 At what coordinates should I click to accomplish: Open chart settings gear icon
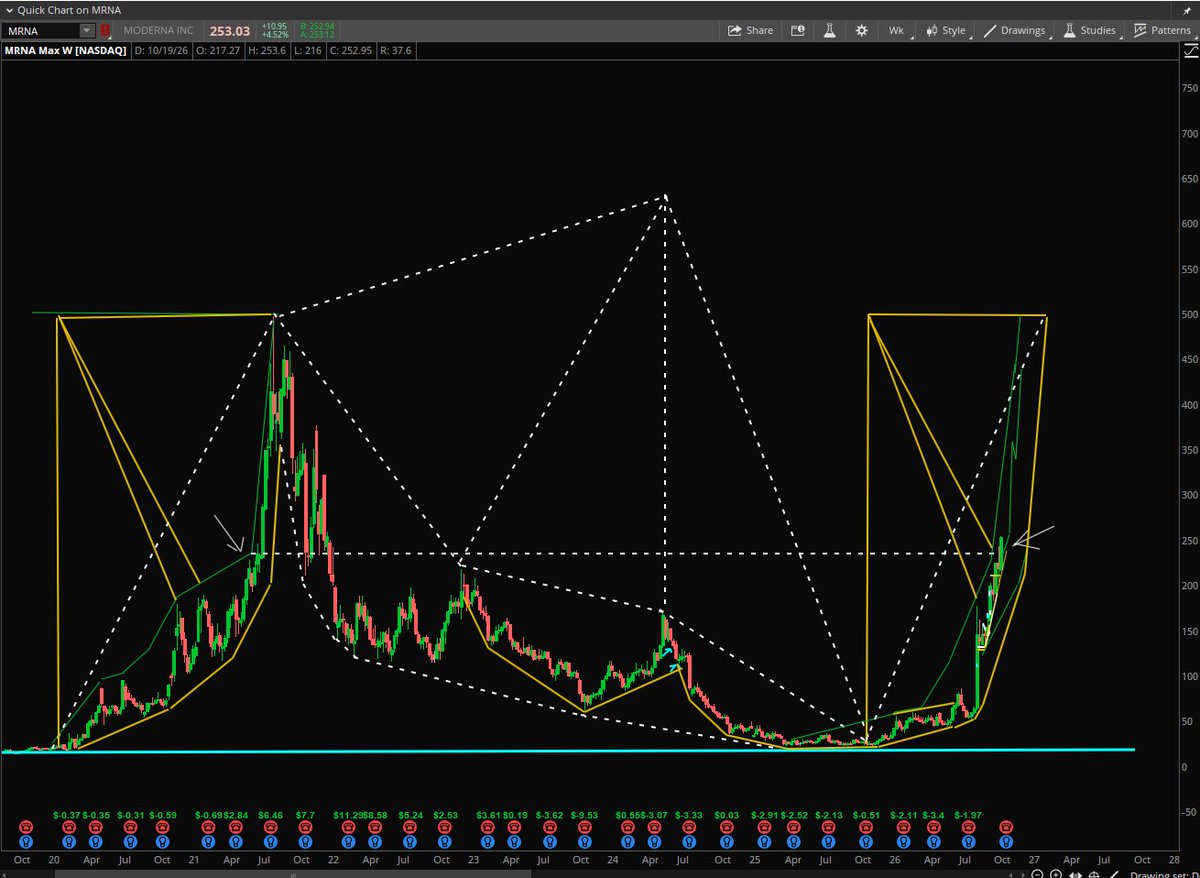point(861,30)
